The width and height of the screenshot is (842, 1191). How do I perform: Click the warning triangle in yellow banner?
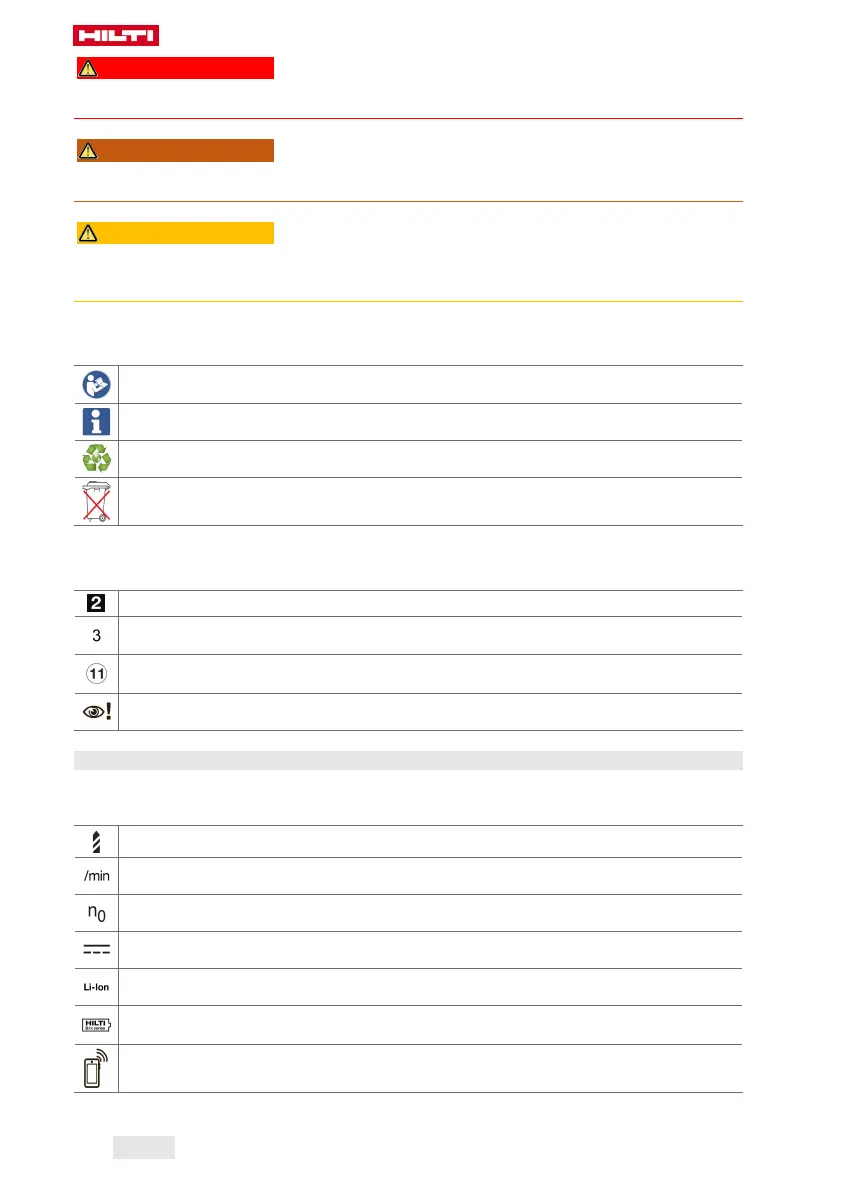tap(88, 233)
